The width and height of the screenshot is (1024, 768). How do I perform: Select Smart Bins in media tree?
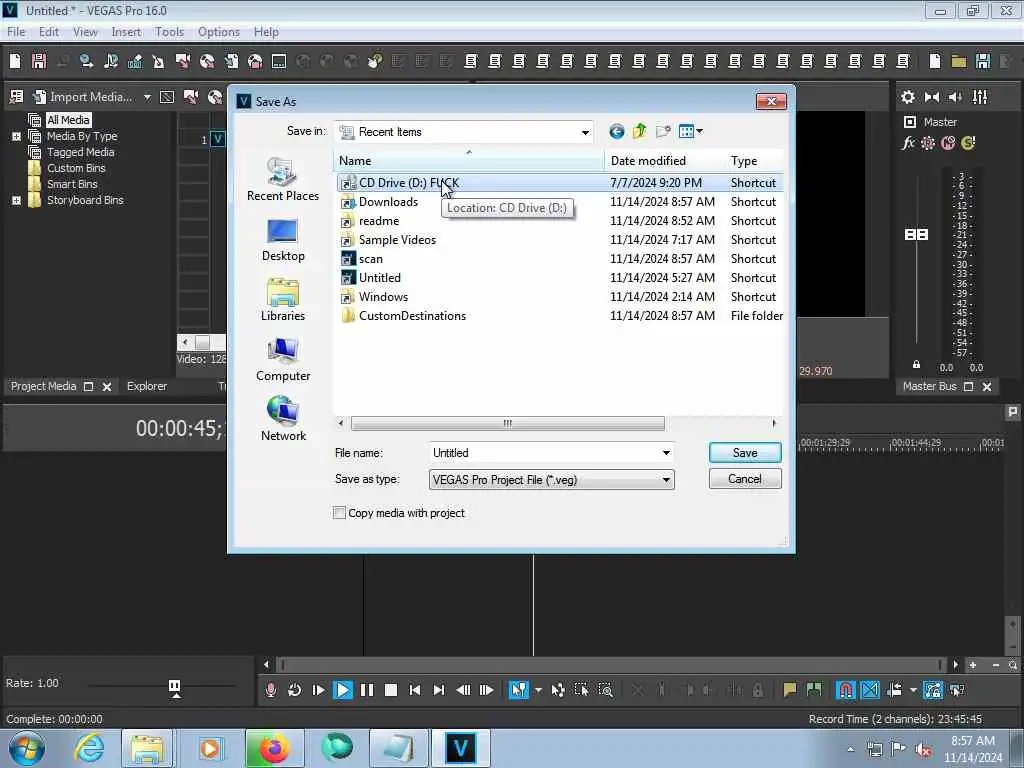[72, 184]
